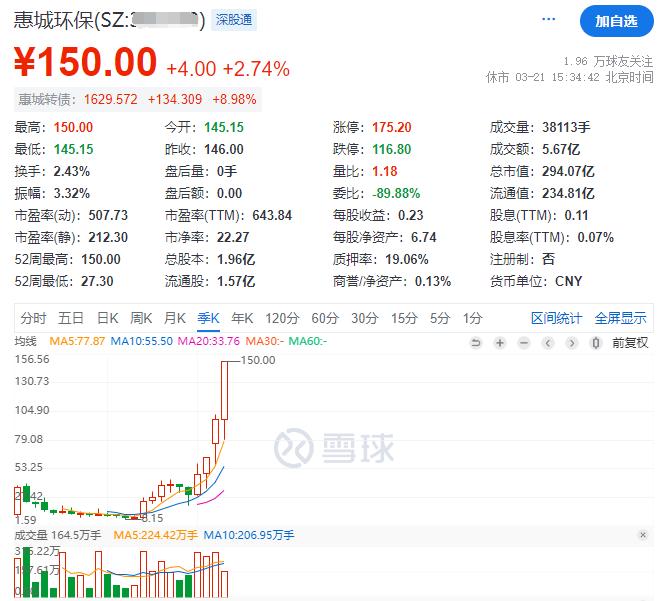This screenshot has height=601, width=661.
Task: Click the 总市值 294.07亿 value
Action: tap(568, 171)
